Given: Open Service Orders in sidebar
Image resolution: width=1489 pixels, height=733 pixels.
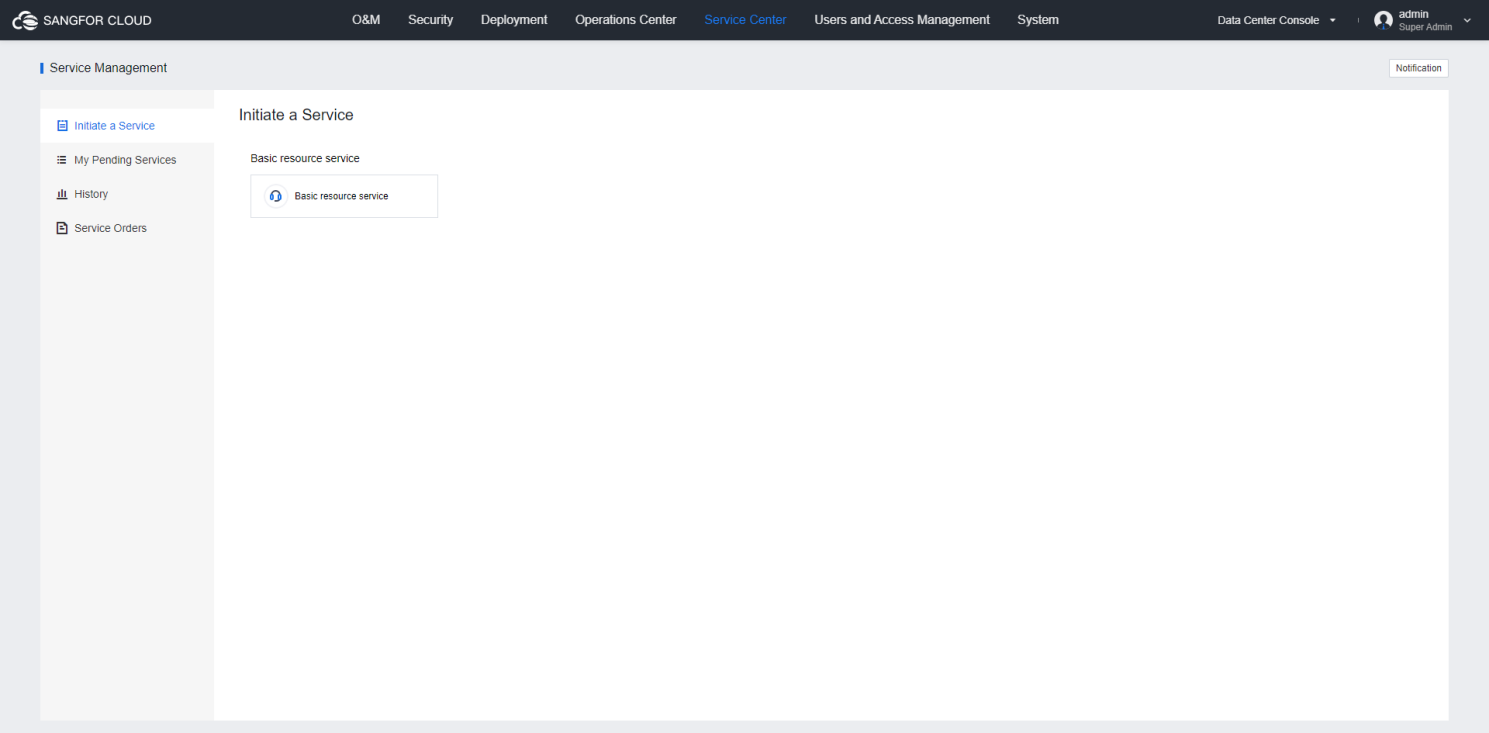Looking at the screenshot, I should 127,228.
